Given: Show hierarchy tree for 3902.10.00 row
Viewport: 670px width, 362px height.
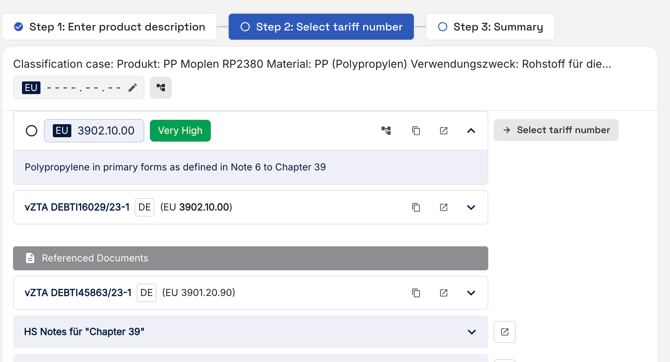Looking at the screenshot, I should [x=386, y=130].
